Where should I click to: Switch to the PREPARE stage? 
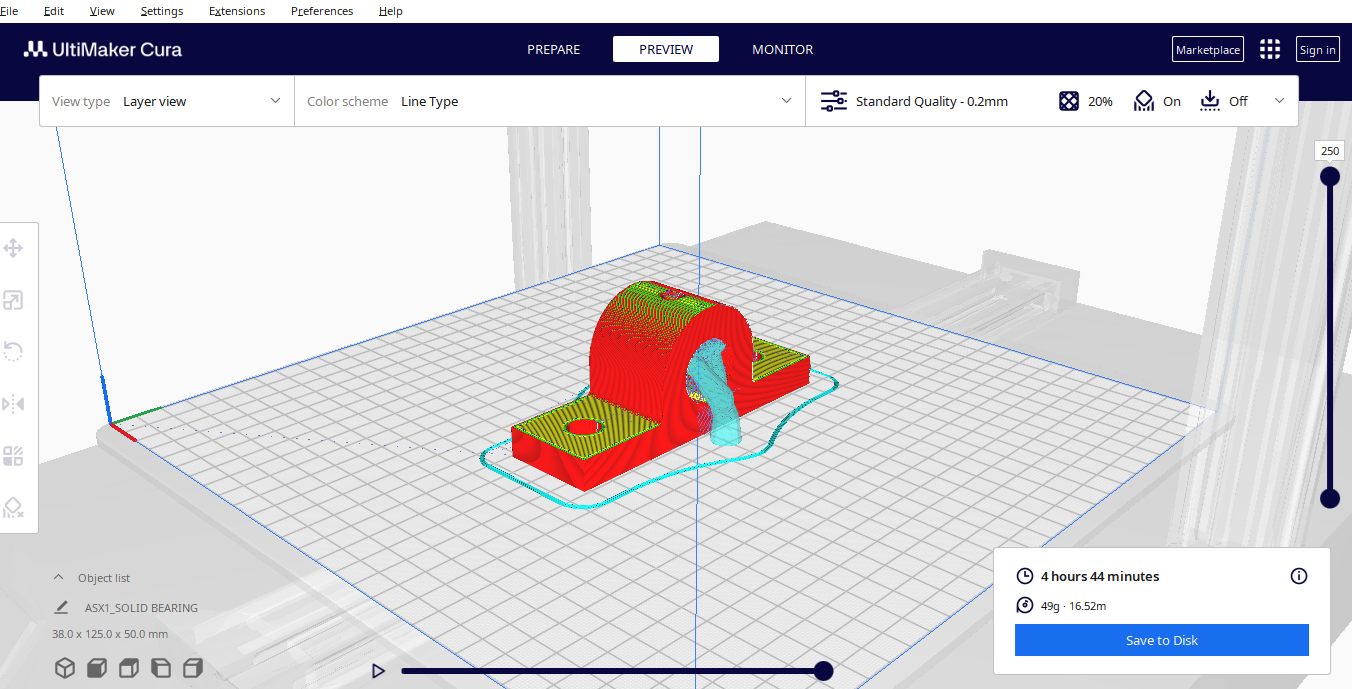click(554, 49)
